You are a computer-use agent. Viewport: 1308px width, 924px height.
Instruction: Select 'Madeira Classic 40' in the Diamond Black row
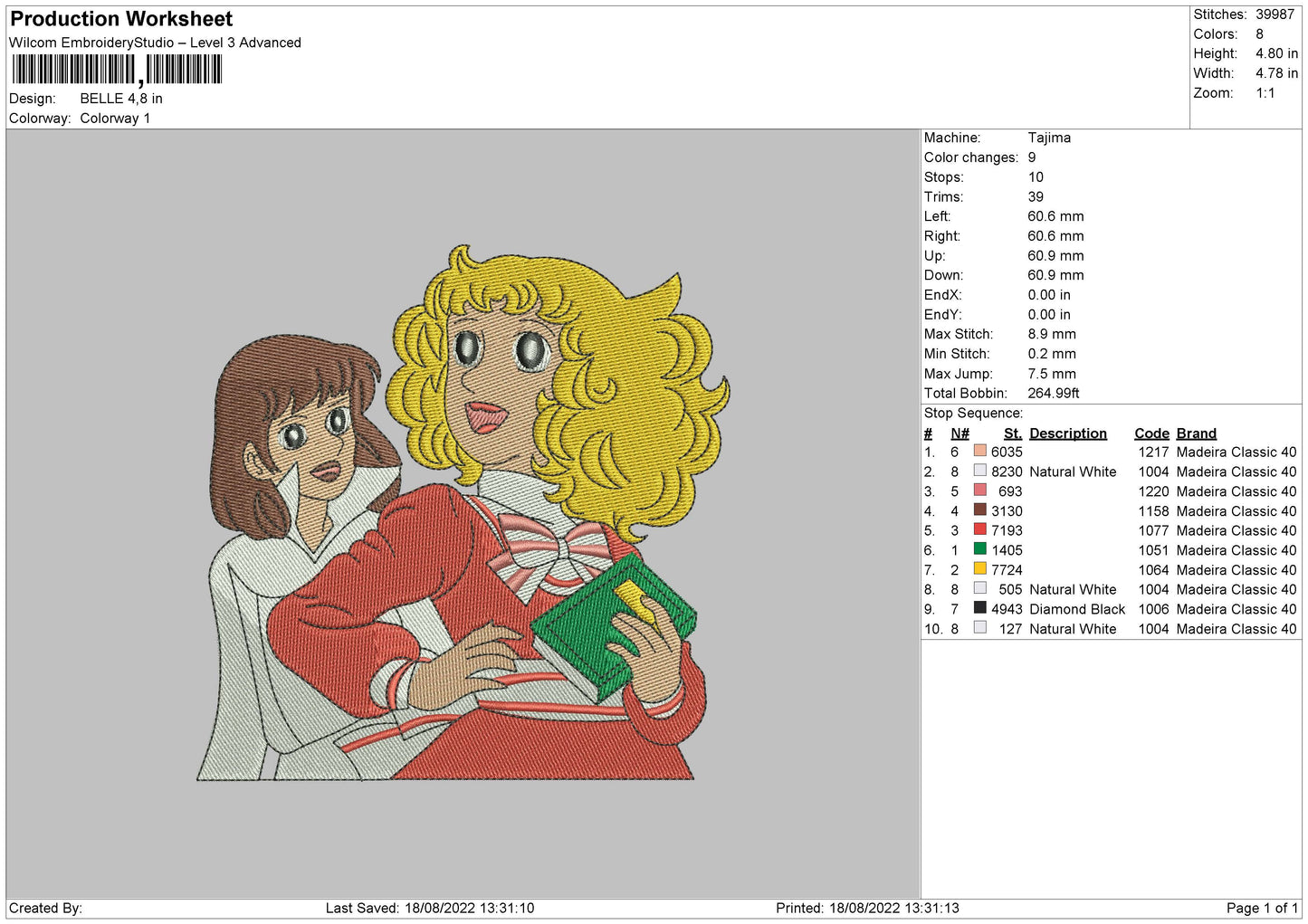1236,609
